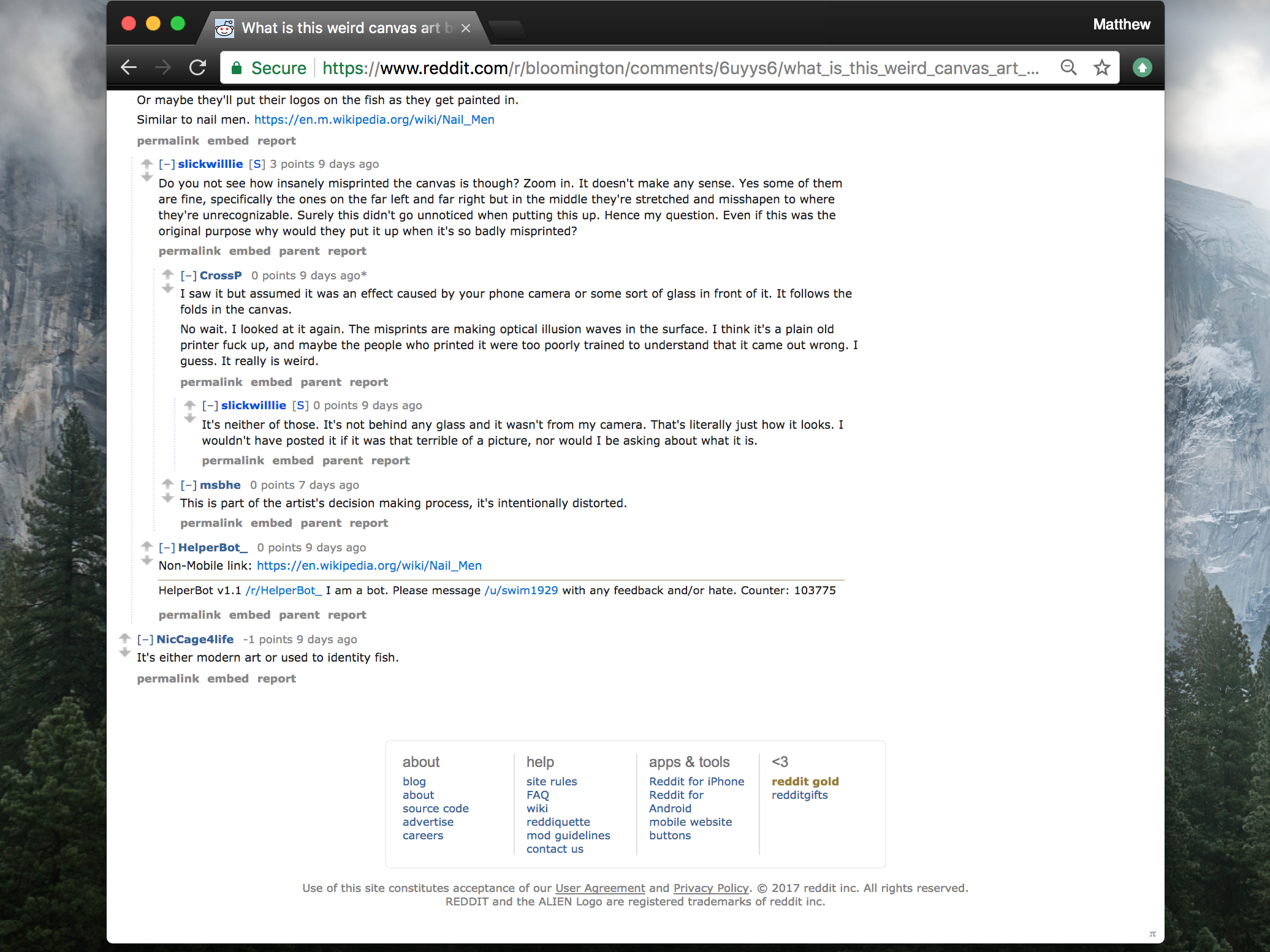Open the zoom magnifier icon in address bar
This screenshot has width=1270, height=952.
tap(1068, 67)
